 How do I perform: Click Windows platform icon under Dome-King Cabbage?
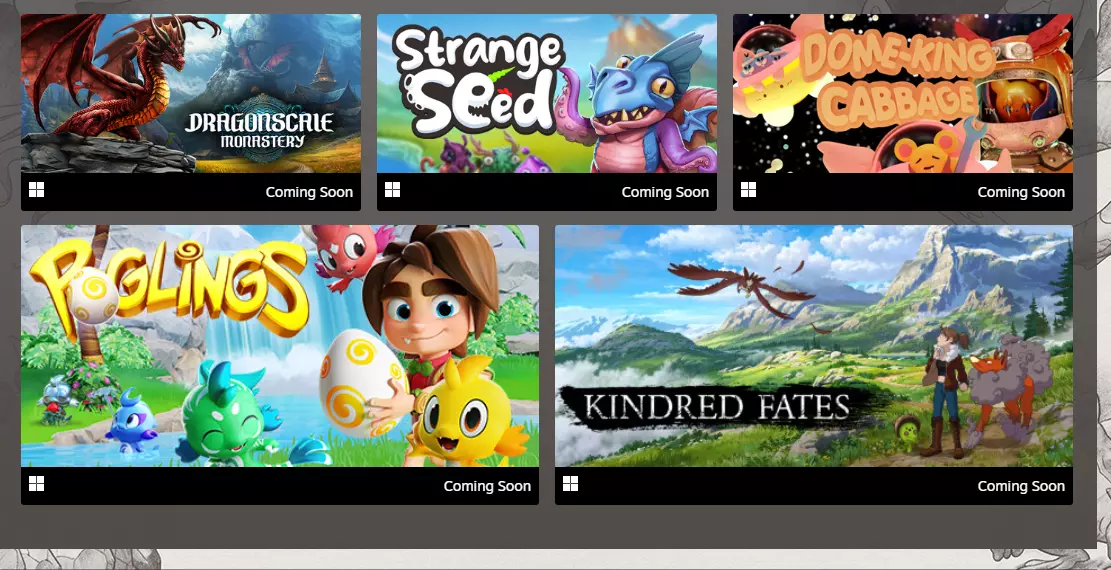pyautogui.click(x=749, y=190)
